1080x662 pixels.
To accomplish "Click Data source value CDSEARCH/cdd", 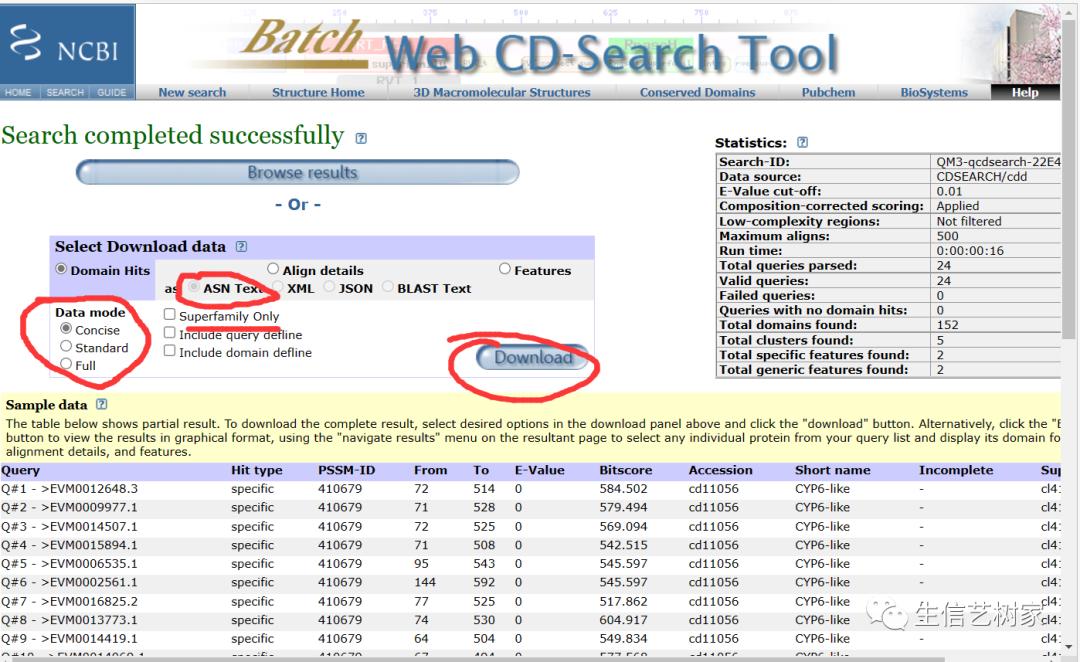I will pos(982,176).
